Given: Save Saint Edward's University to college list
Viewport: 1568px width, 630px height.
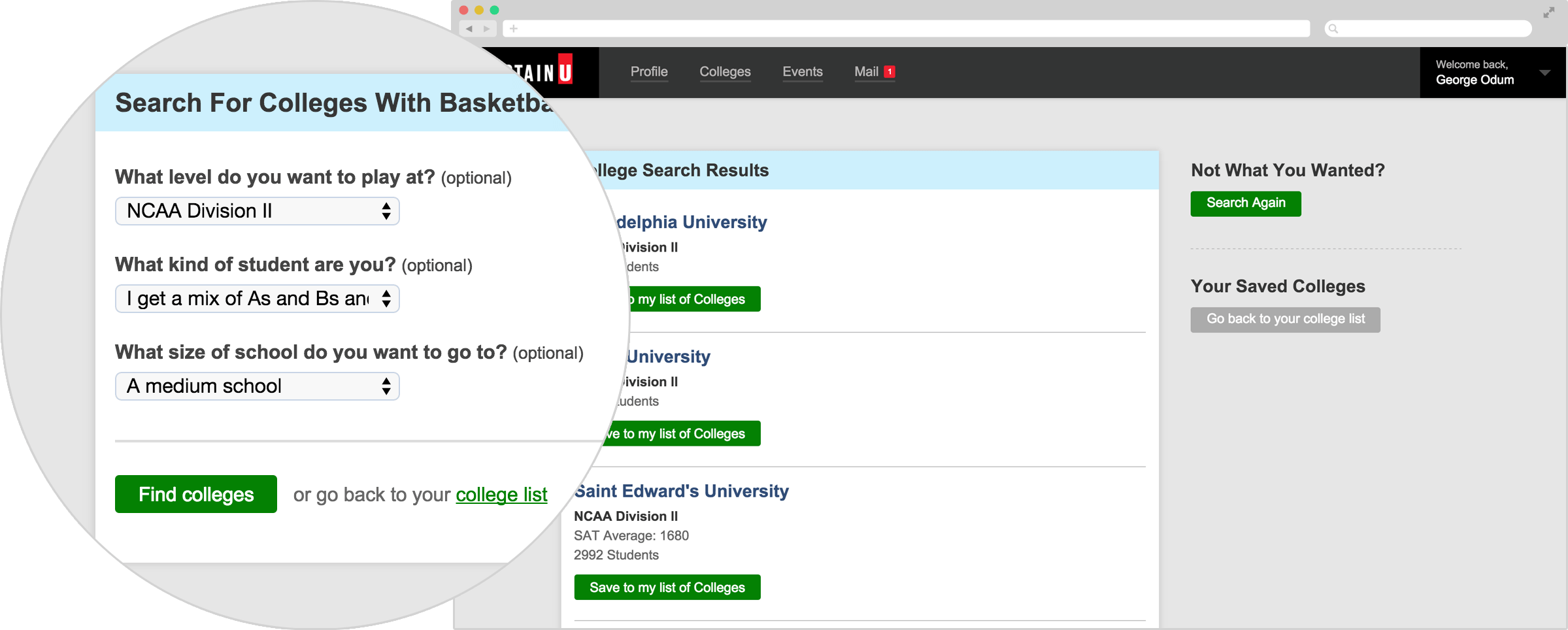Looking at the screenshot, I should tap(667, 587).
